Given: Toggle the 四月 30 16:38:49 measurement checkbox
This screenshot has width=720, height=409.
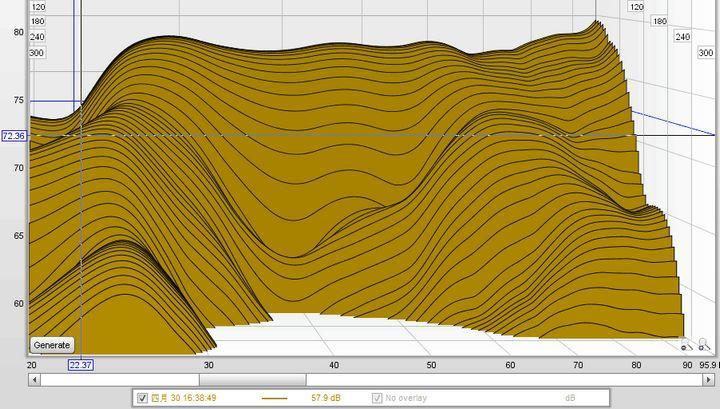Looking at the screenshot, I should pos(142,398).
